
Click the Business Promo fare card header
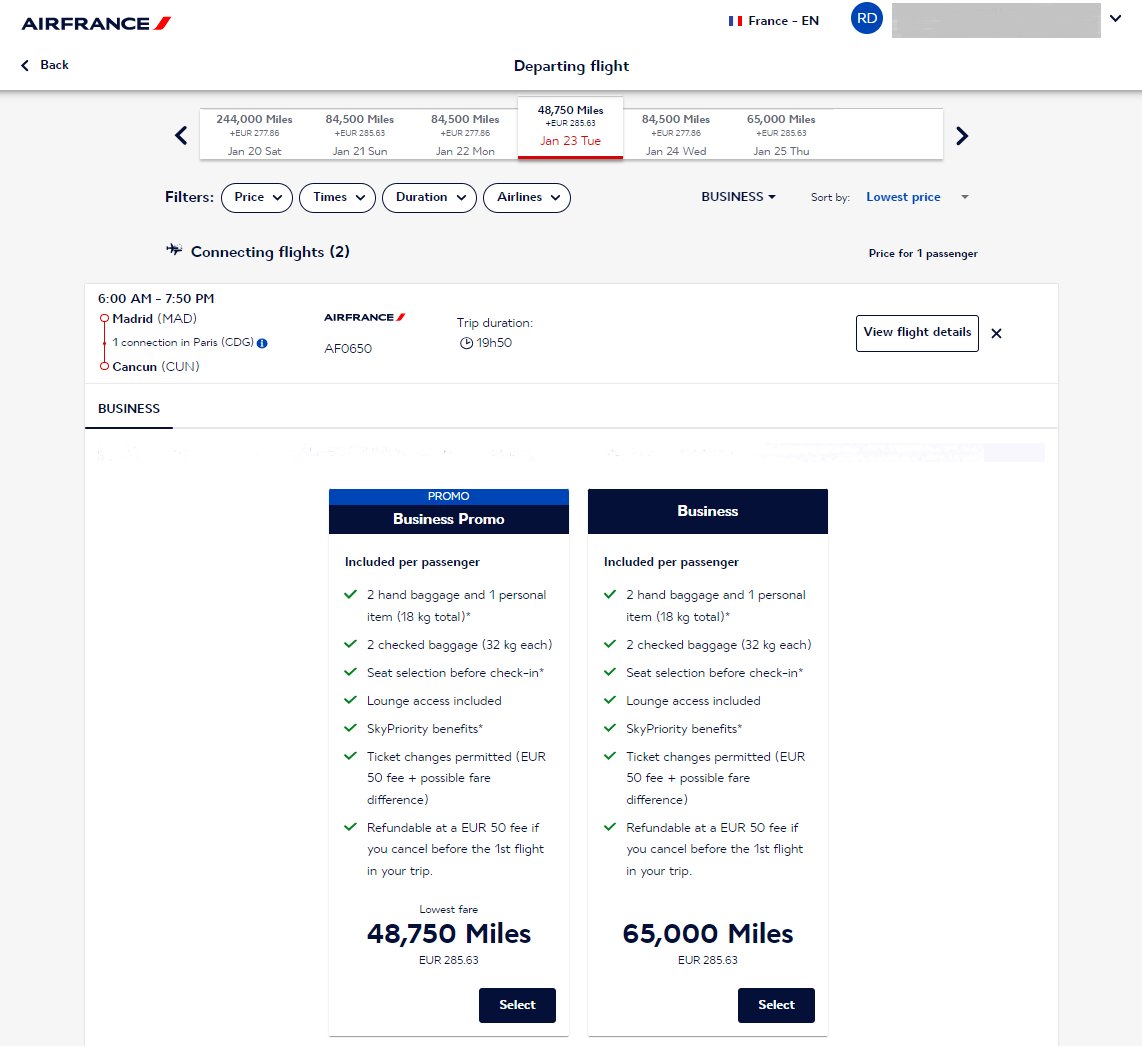coord(449,511)
